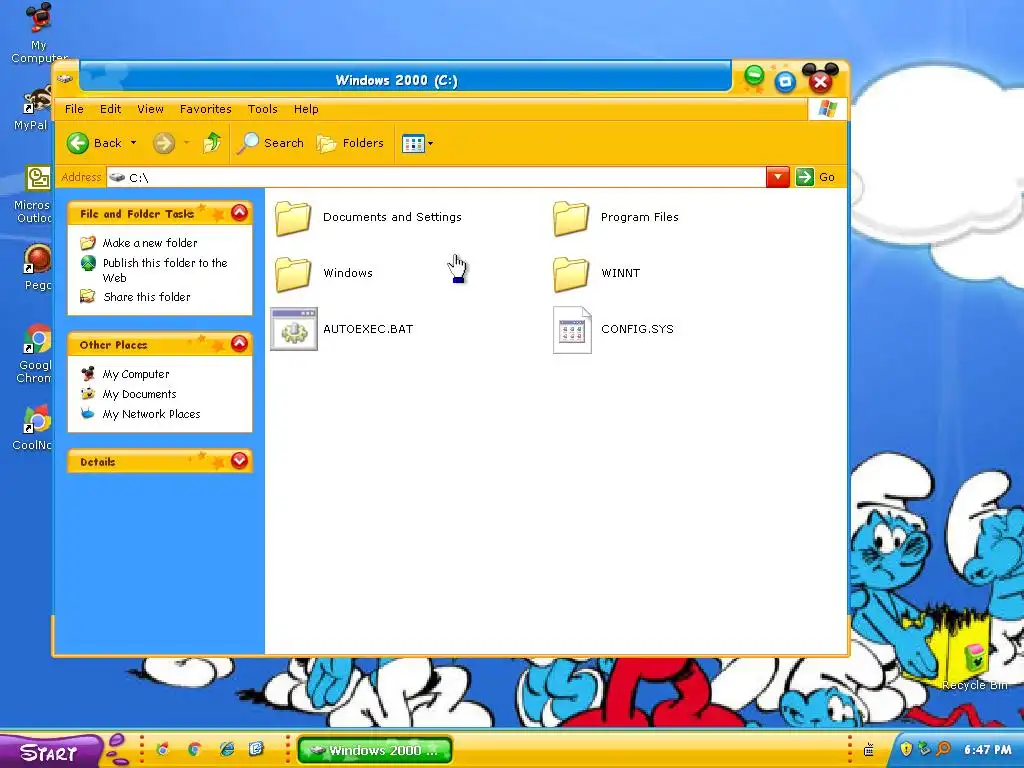Minimize the Windows 2000 (C:) window
This screenshot has height=768, width=1024.
click(754, 76)
